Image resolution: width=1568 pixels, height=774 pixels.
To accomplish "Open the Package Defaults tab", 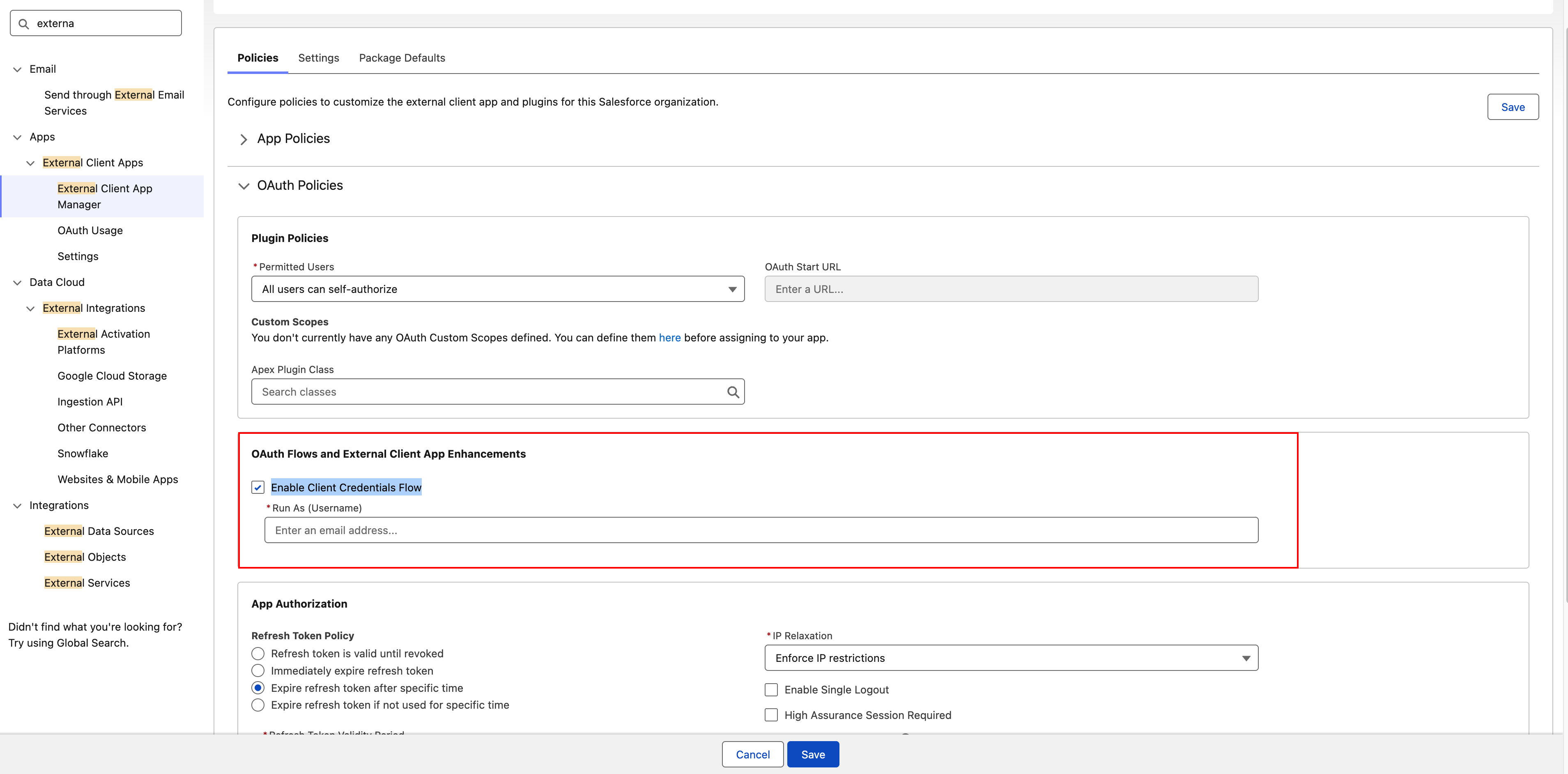I will [x=401, y=57].
